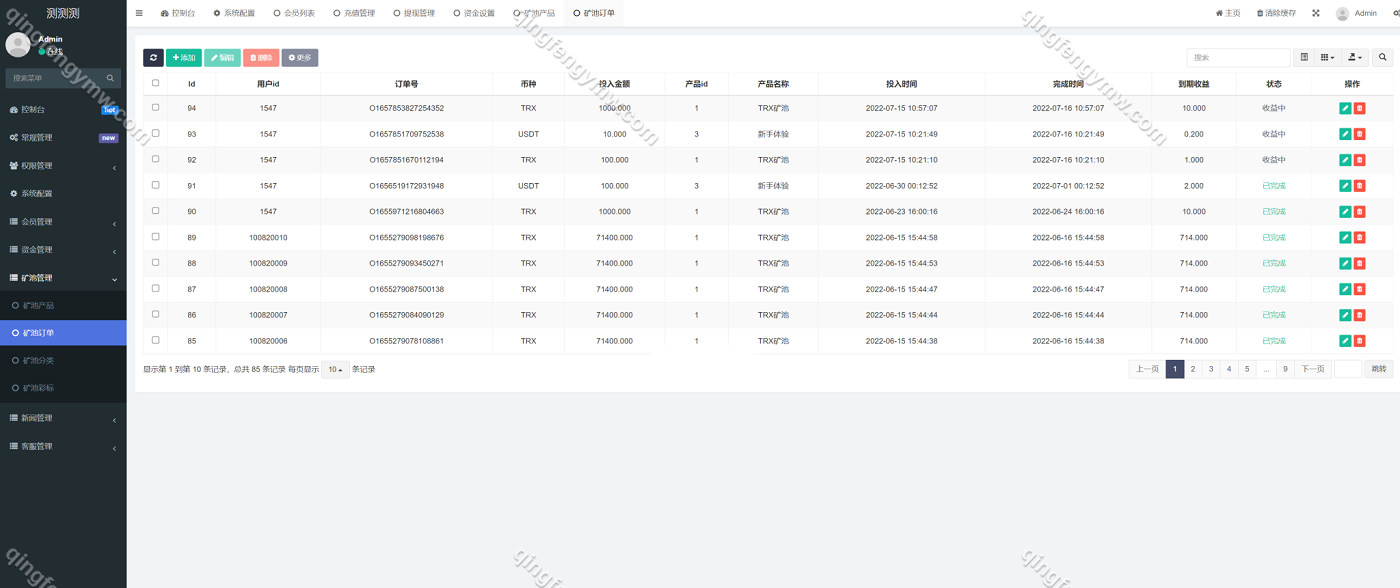
Task: Open the rows-per-page dropdown showing 10
Action: 335,369
